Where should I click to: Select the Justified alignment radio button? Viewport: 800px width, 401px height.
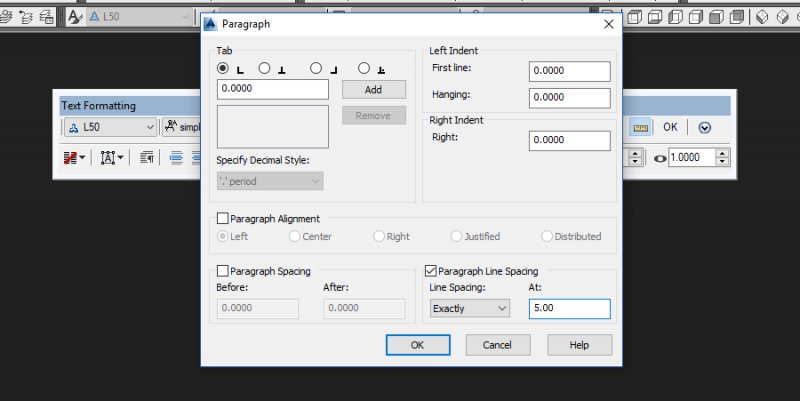coord(456,236)
